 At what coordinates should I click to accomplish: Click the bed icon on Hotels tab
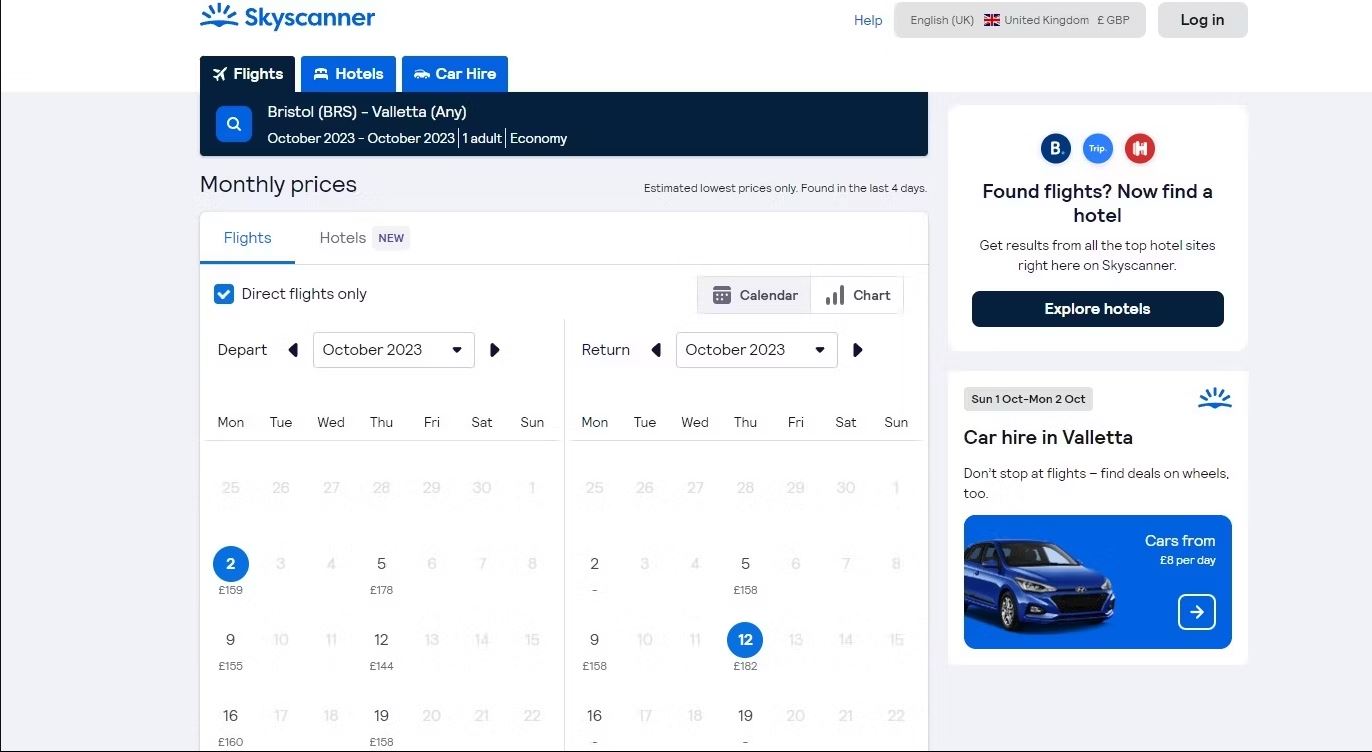point(321,74)
